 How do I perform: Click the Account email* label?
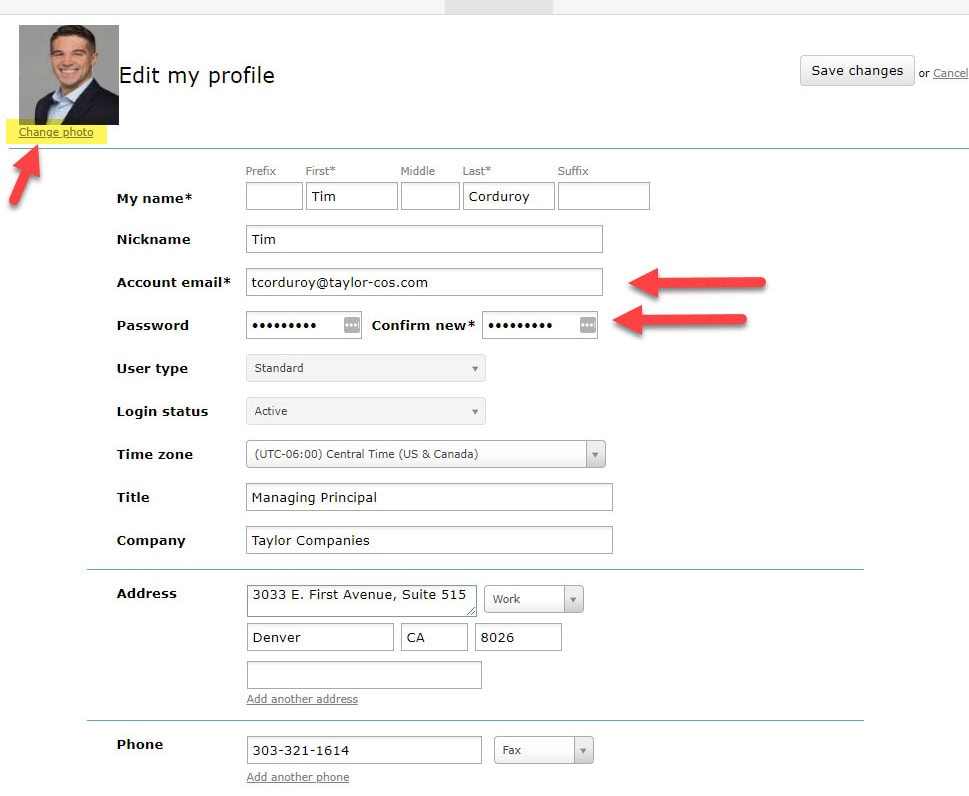(x=174, y=282)
